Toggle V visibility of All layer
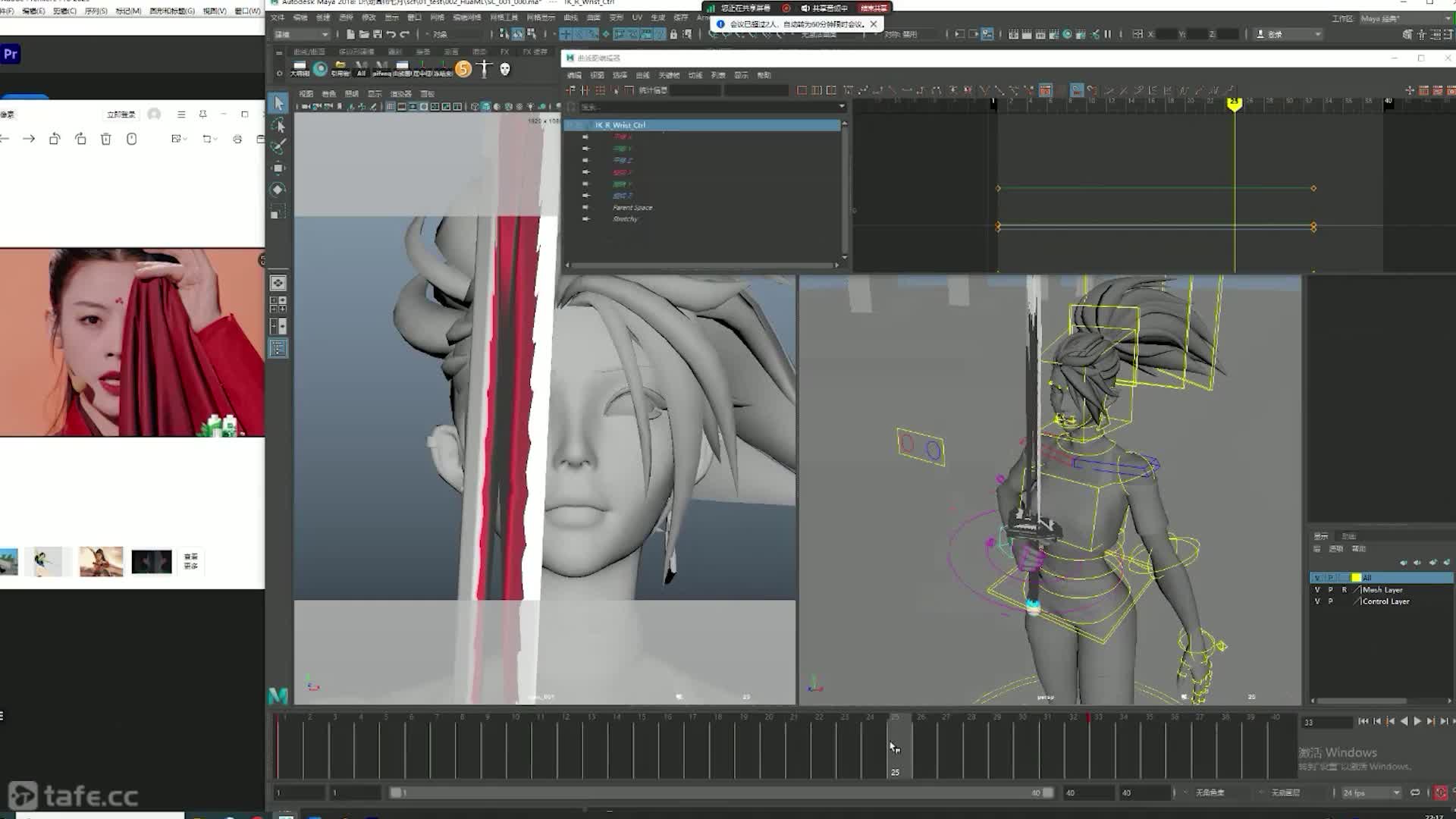The height and width of the screenshot is (819, 1456). pos(1316,578)
